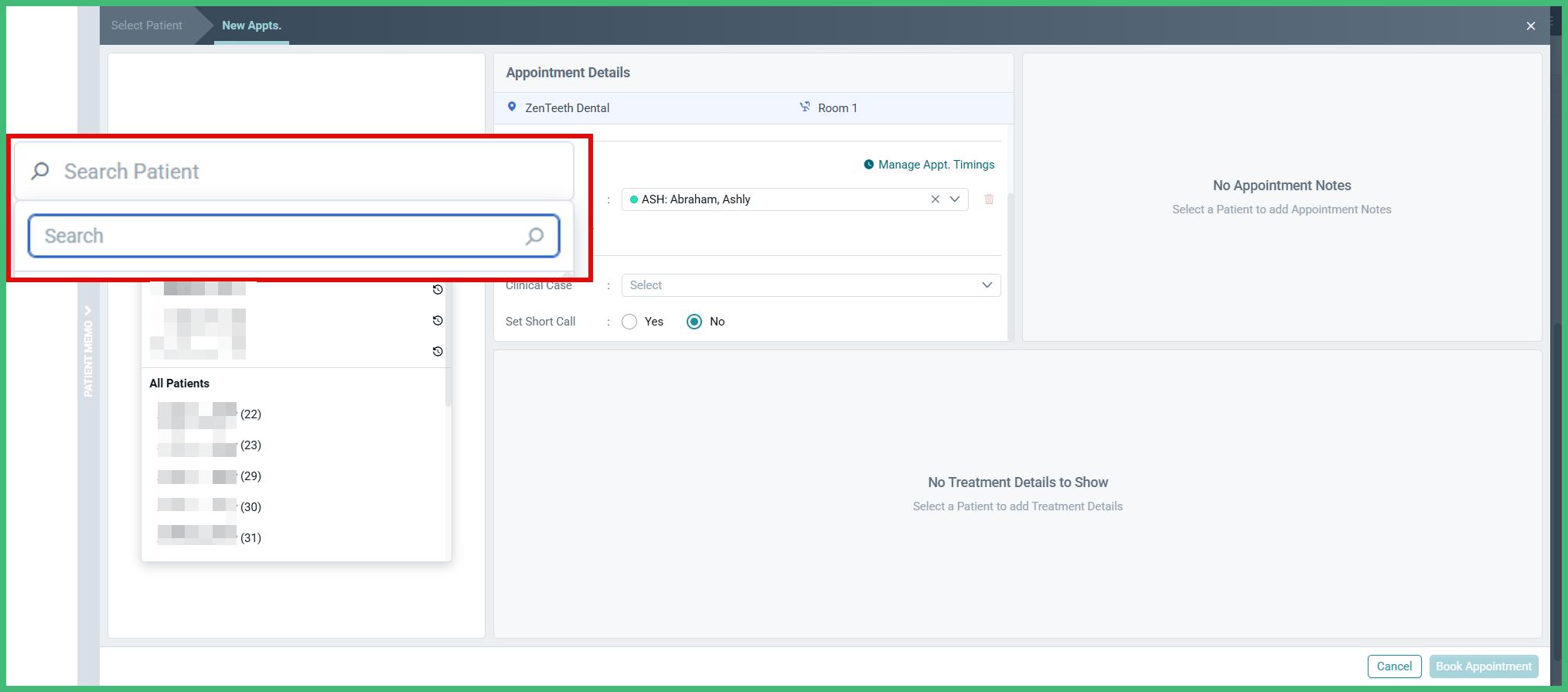Focus the Search input field
1568x692 pixels.
(294, 236)
